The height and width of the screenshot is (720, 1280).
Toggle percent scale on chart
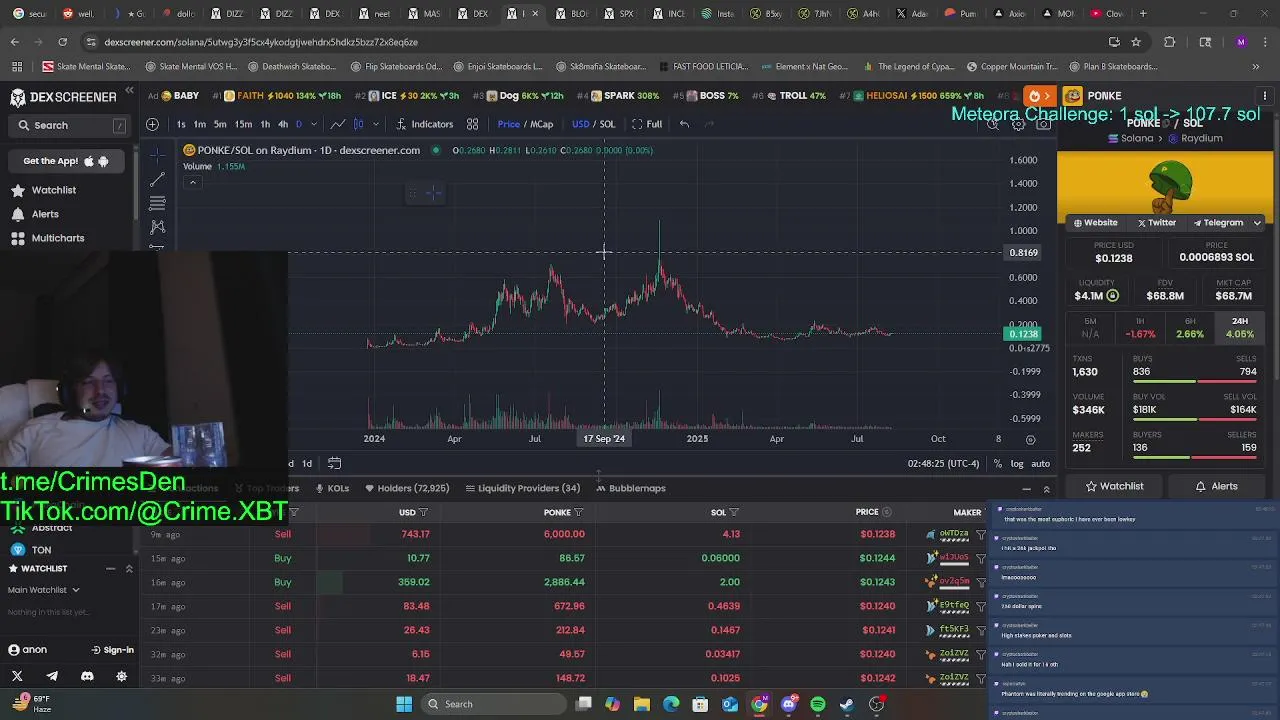[x=997, y=464]
